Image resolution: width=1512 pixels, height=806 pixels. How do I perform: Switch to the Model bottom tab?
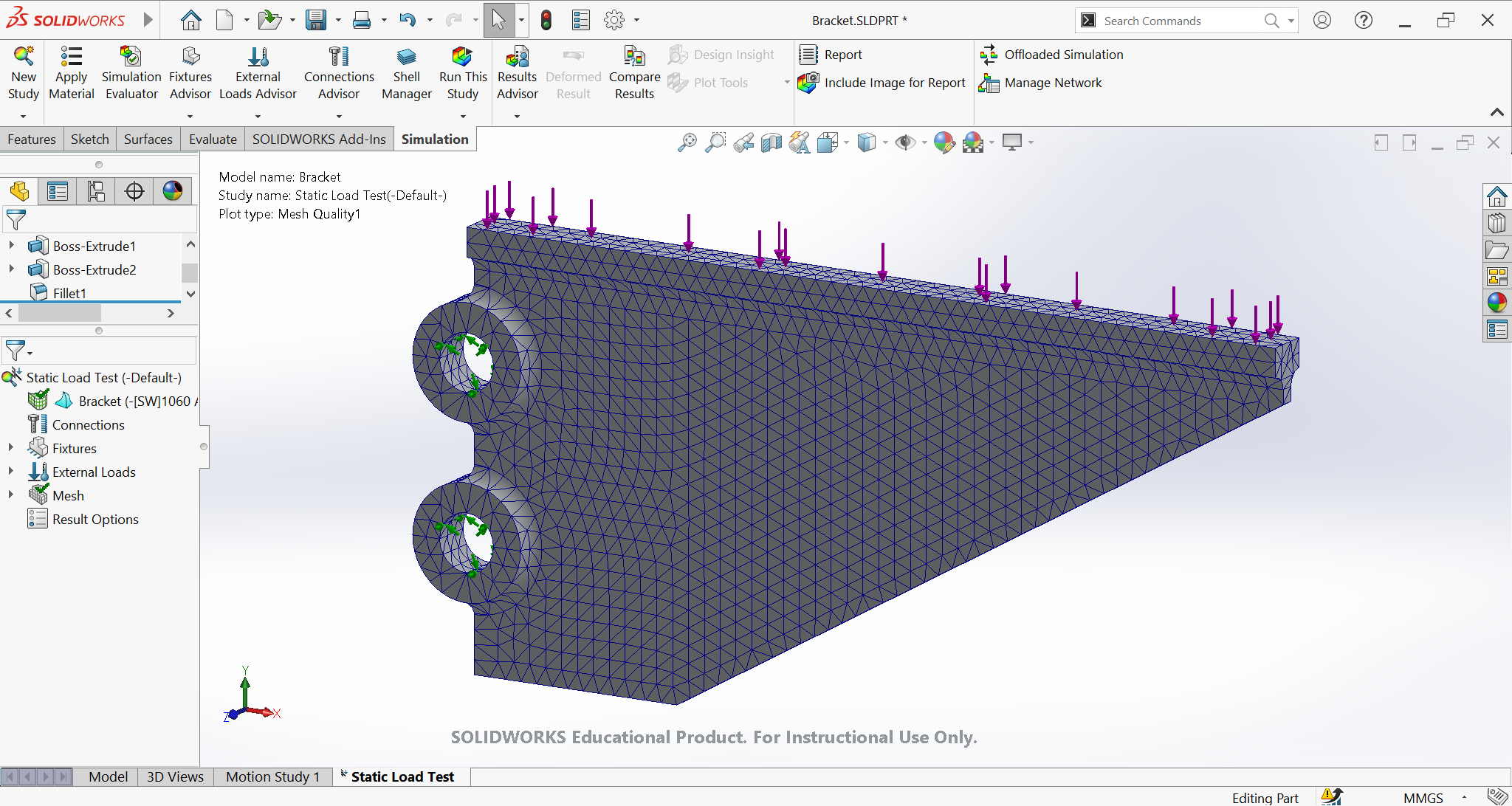click(x=108, y=776)
